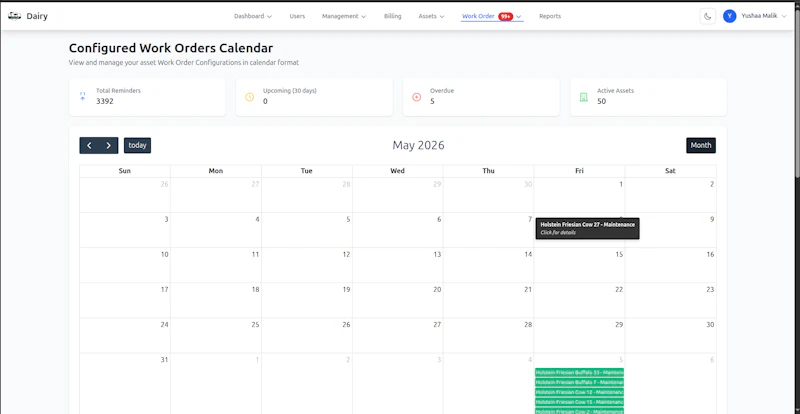800x414 pixels.
Task: Open the Reports page
Action: point(550,16)
